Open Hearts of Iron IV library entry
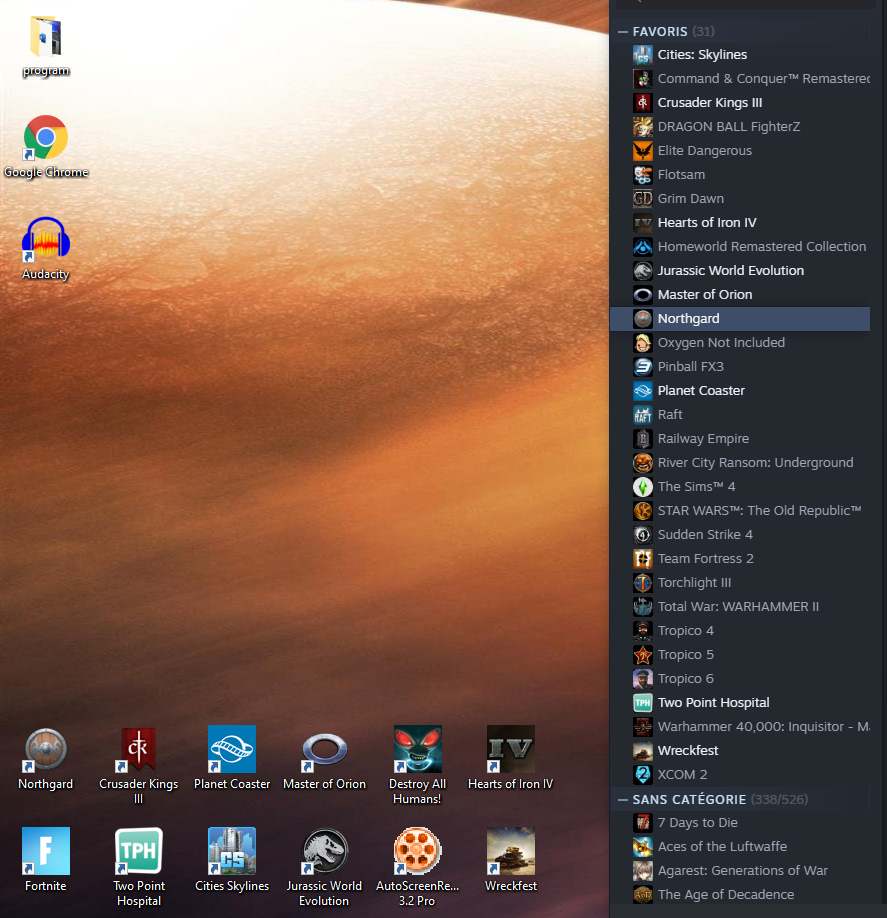 [x=706, y=223]
